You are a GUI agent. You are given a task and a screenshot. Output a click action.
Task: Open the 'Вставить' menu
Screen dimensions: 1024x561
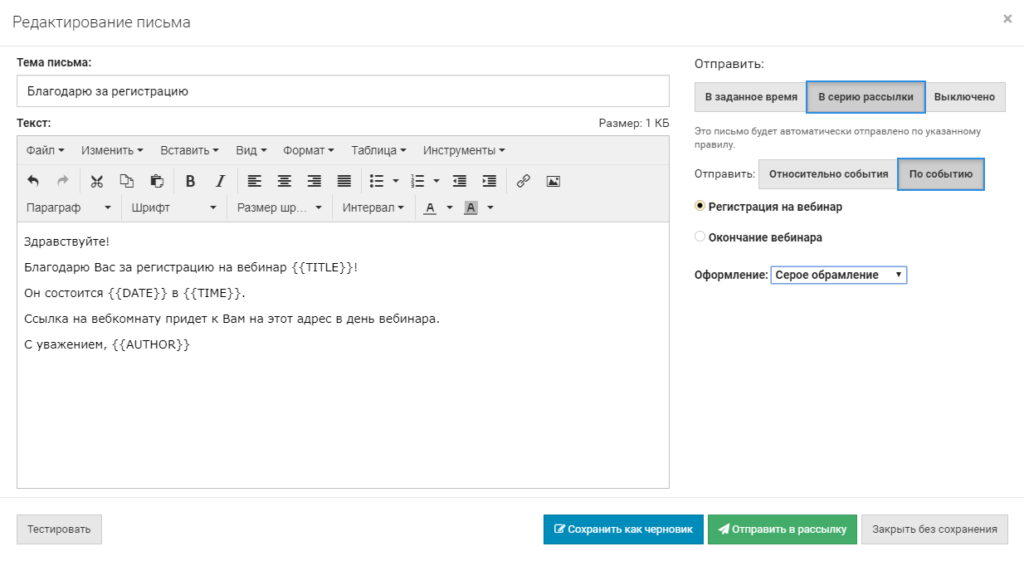190,150
